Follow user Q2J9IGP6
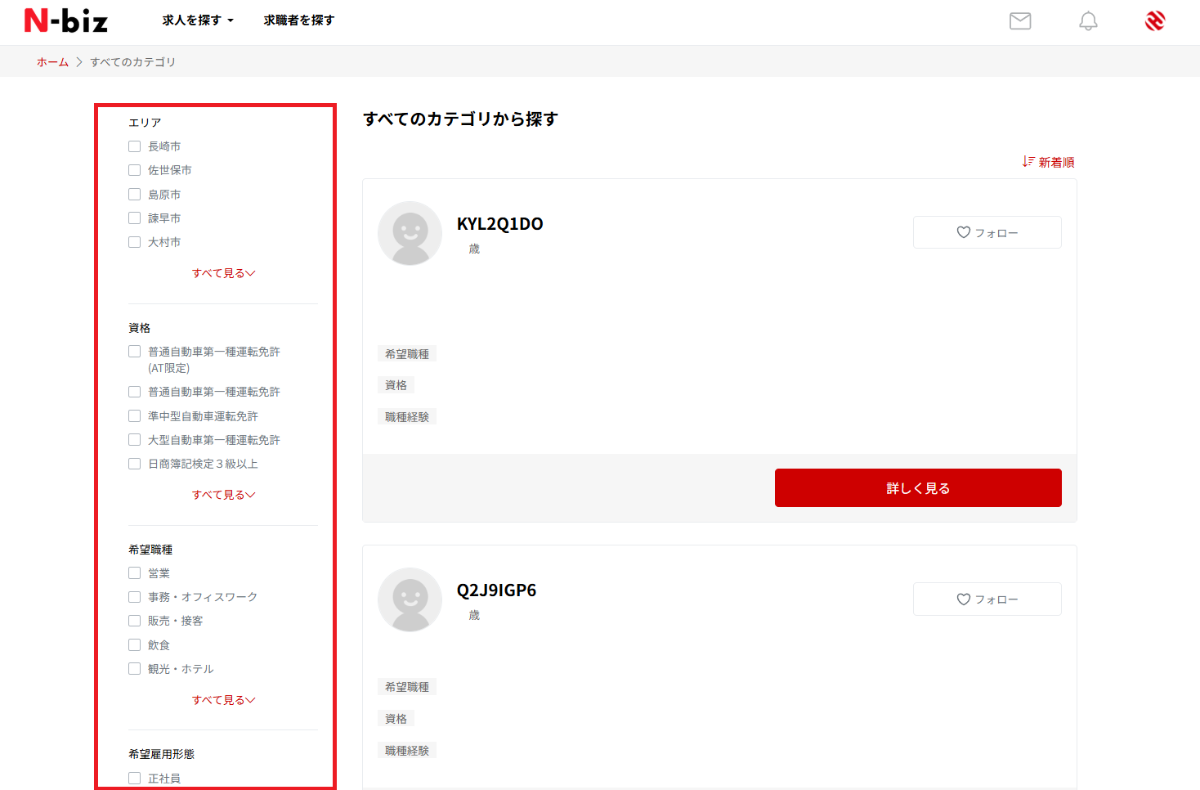 pyautogui.click(x=987, y=599)
